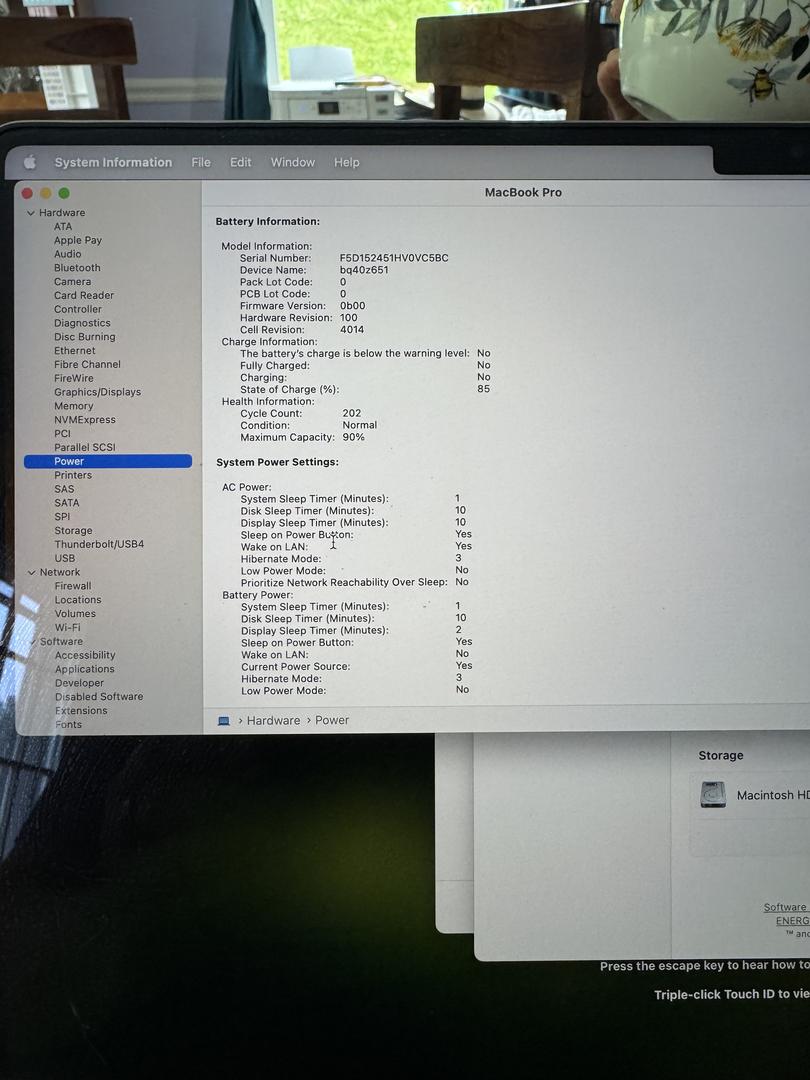Select Firewall under Network
Image resolution: width=810 pixels, height=1080 pixels.
coord(73,586)
